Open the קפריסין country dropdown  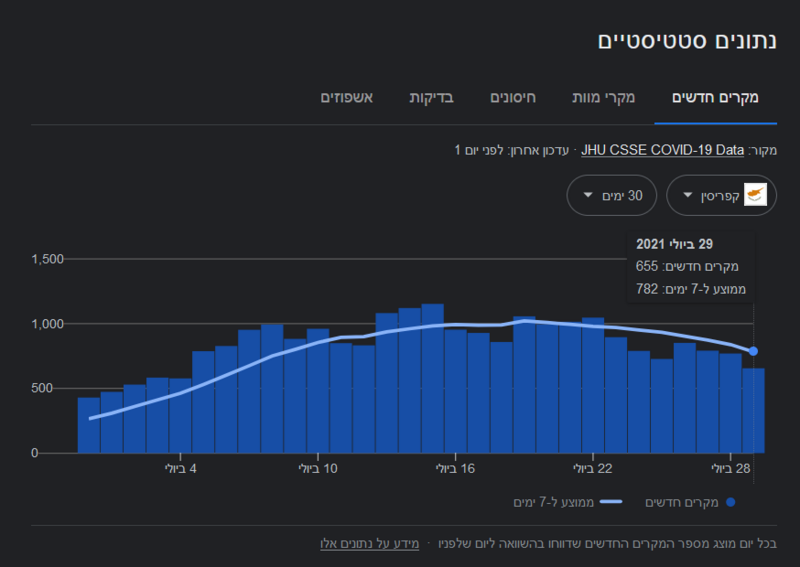point(721,195)
